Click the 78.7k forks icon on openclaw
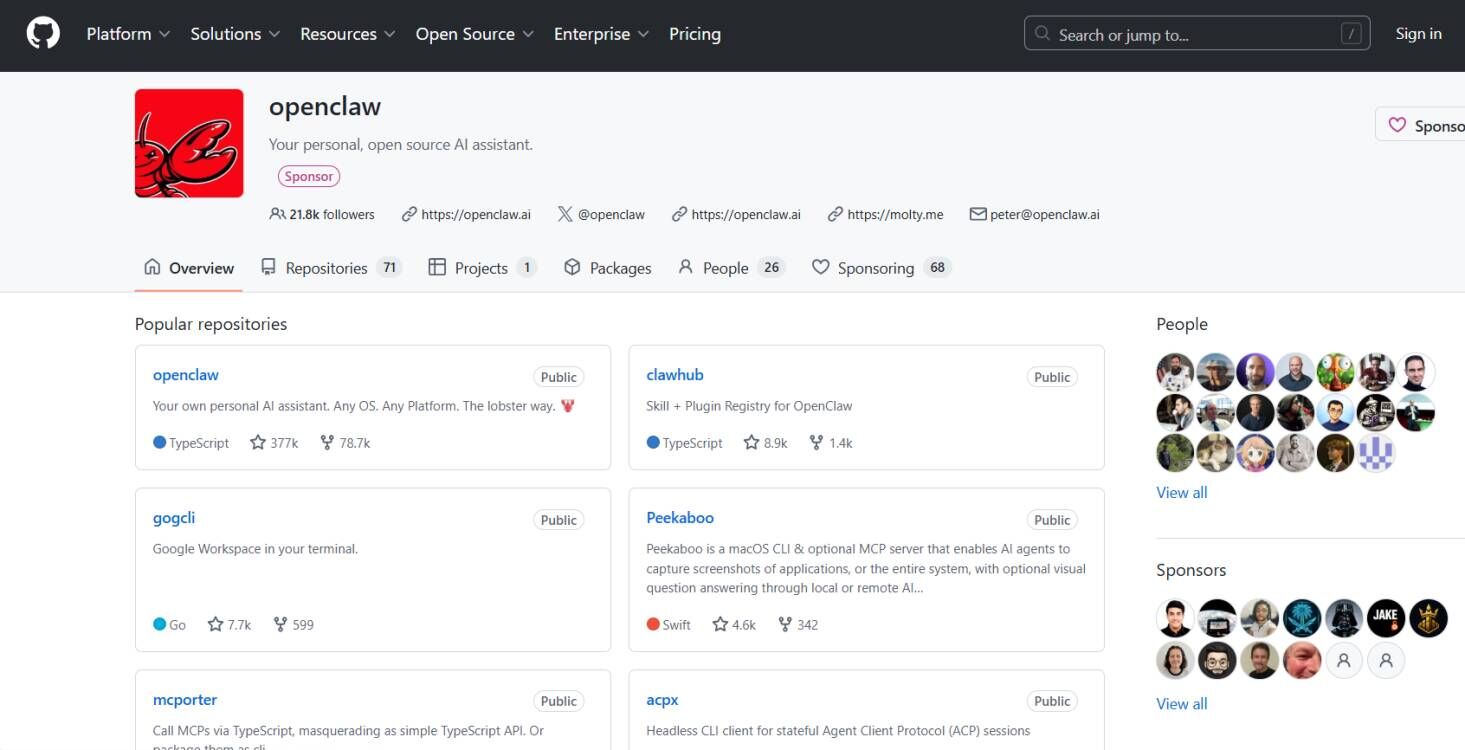The height and width of the screenshot is (750, 1465). [327, 442]
